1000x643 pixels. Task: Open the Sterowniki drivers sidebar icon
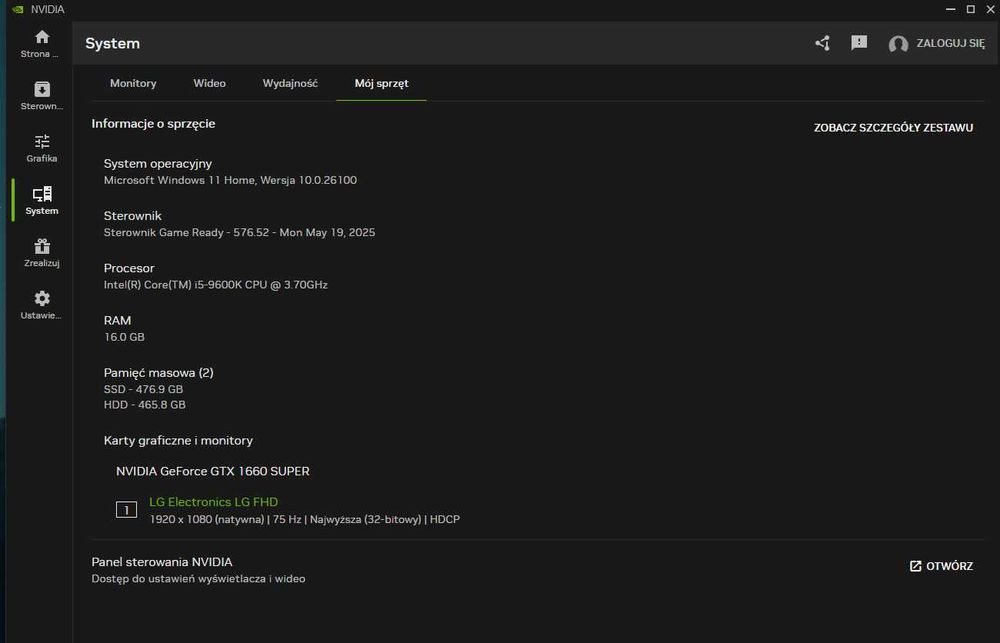click(42, 89)
